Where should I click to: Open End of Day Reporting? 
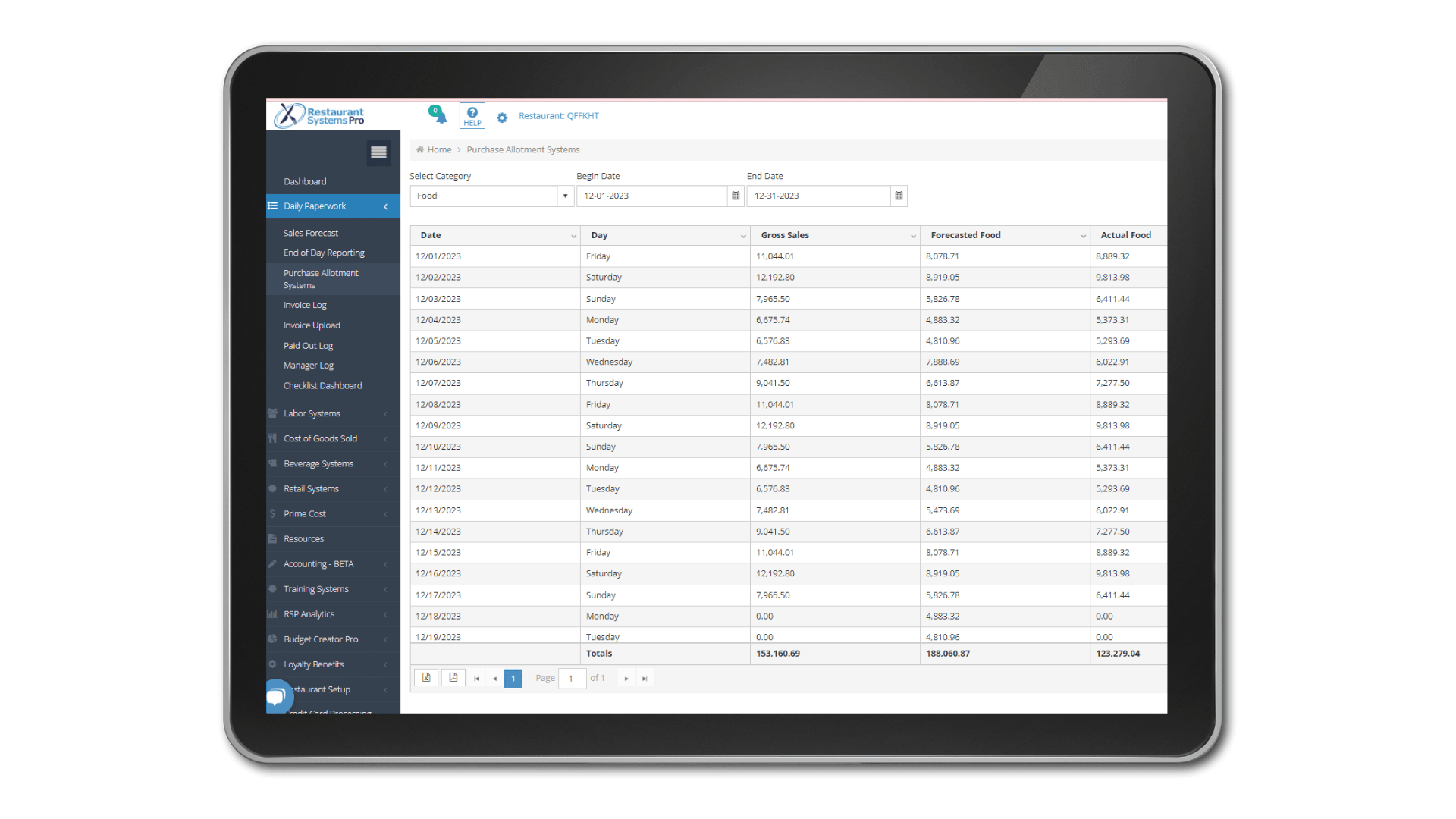click(x=324, y=253)
